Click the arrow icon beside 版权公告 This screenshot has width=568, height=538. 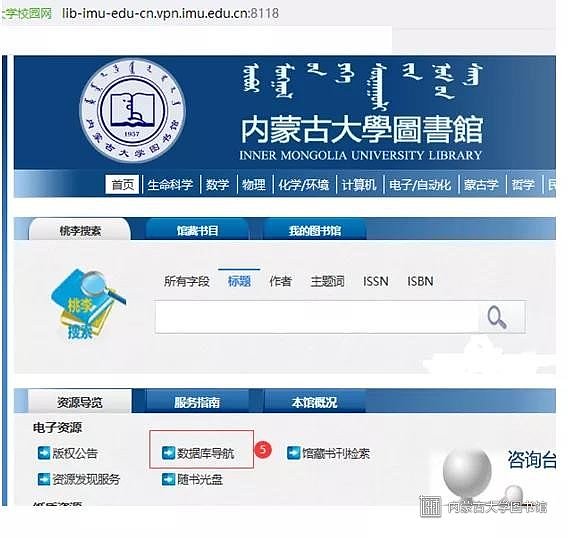(43, 453)
